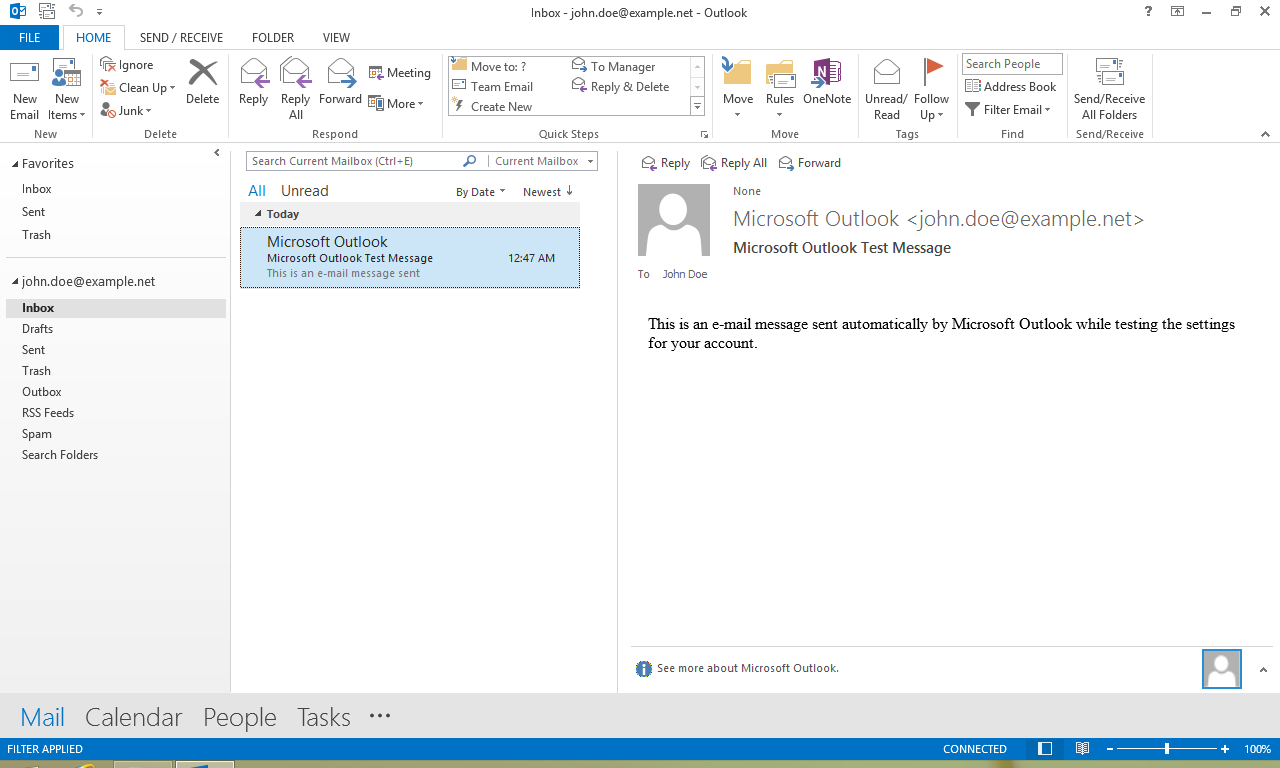Open the Spam folder
Viewport: 1280px width, 768px height.
point(37,434)
